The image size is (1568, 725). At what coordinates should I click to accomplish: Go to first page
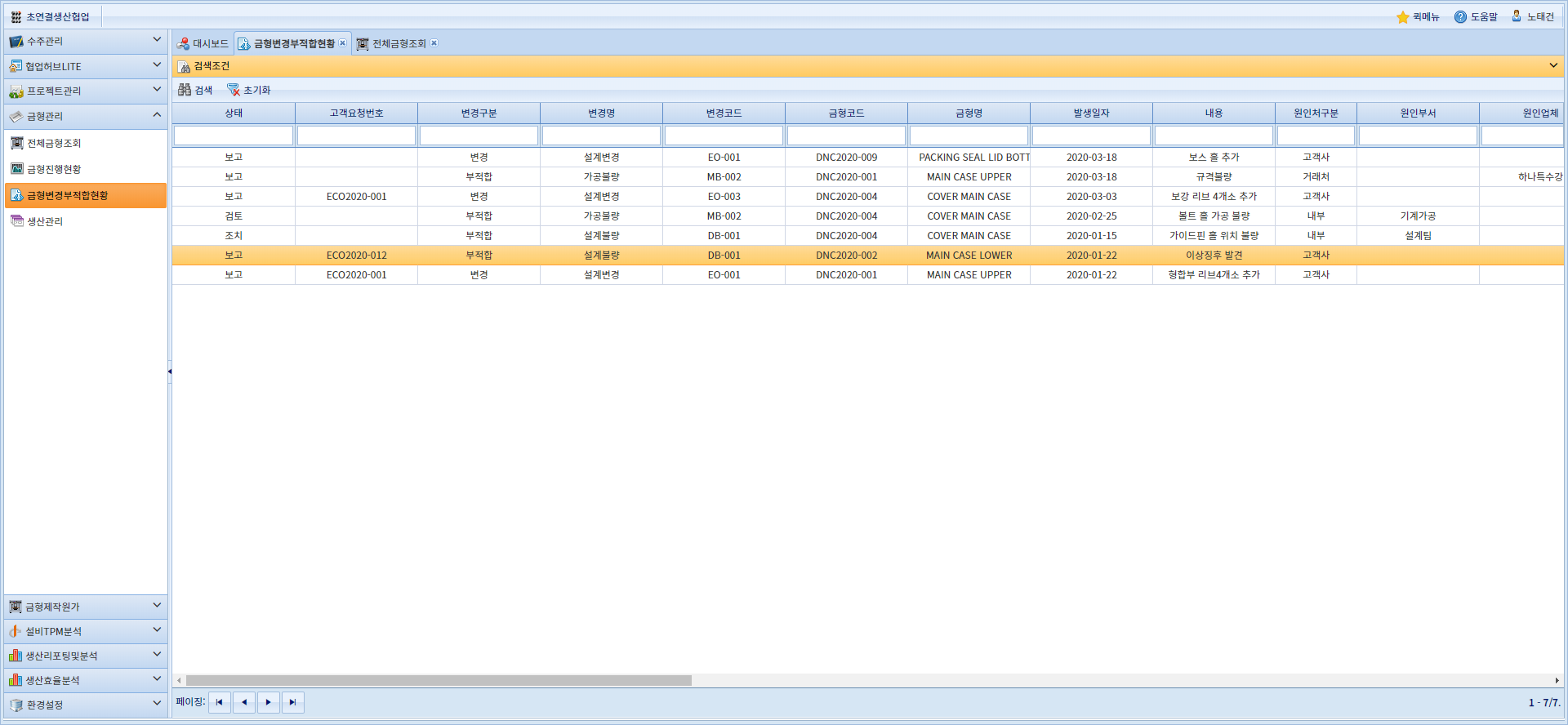click(220, 702)
